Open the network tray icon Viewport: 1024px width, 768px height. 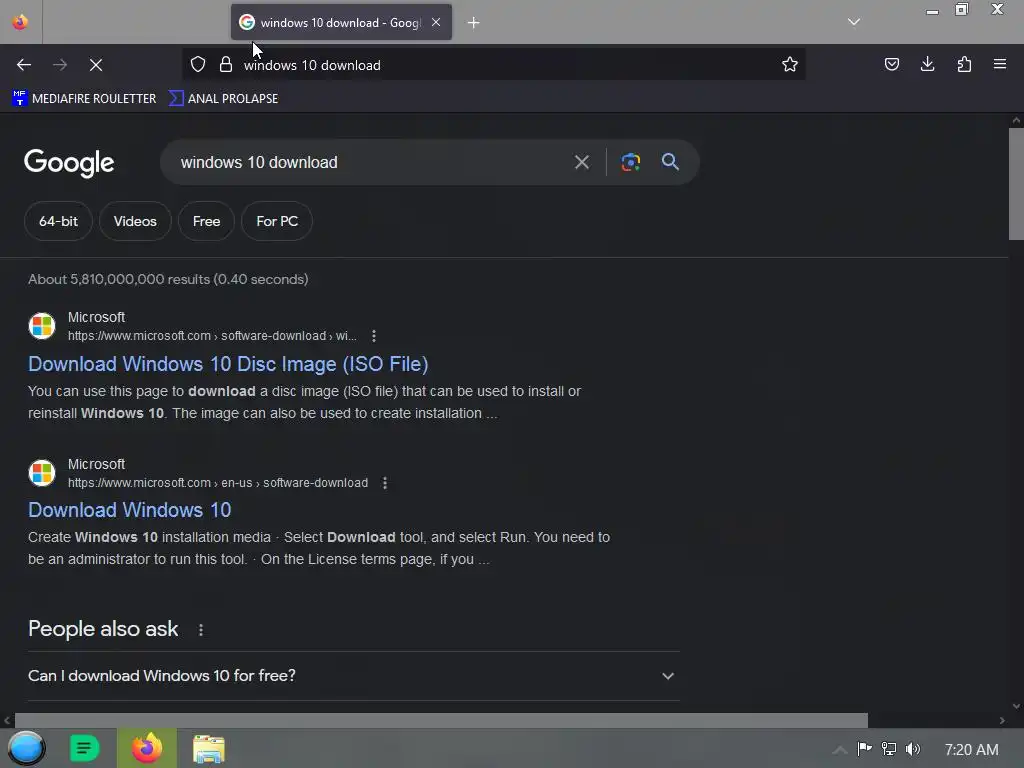(889, 749)
